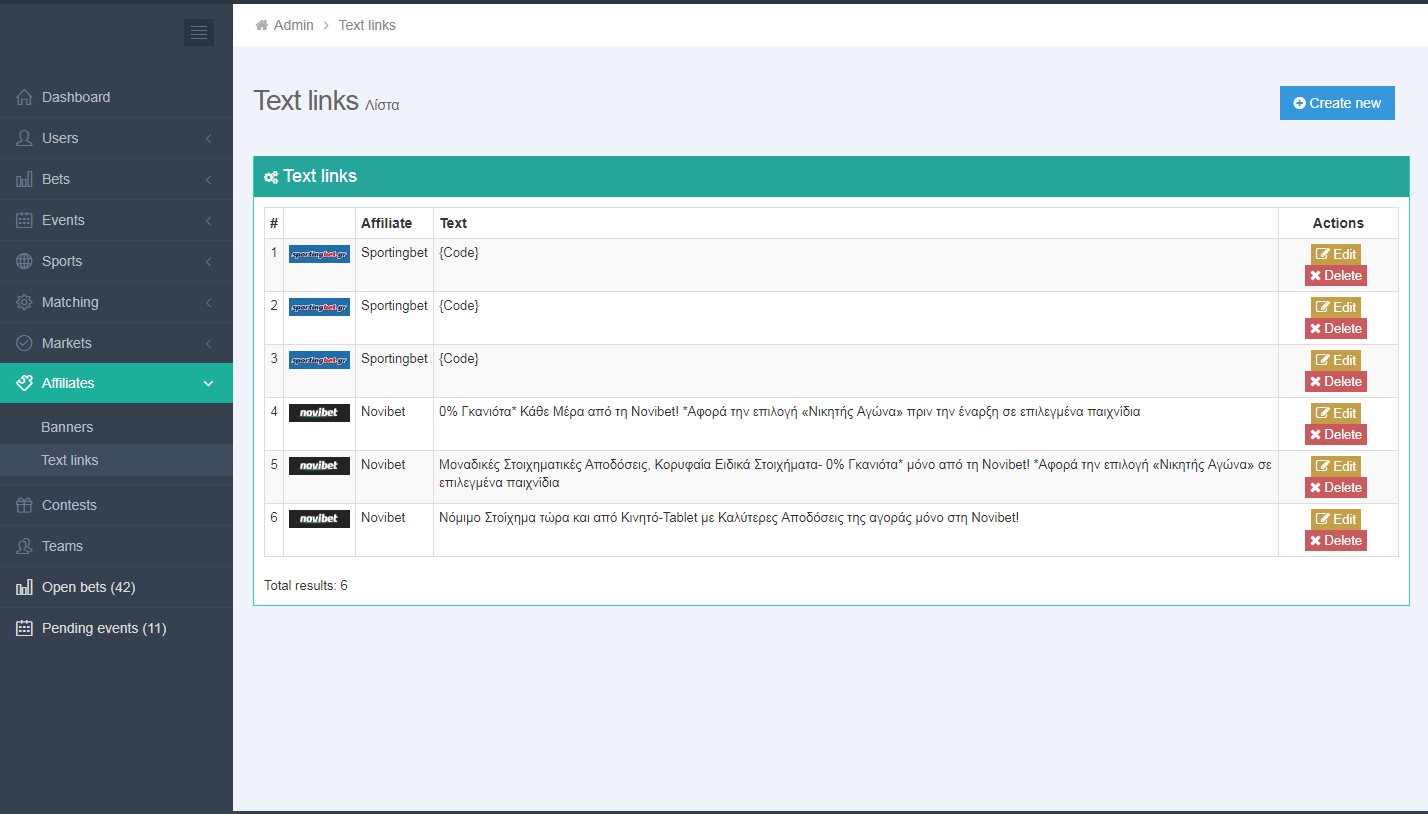Delete text link number 6
Screen dimensions: 1428x814
(x=1335, y=541)
